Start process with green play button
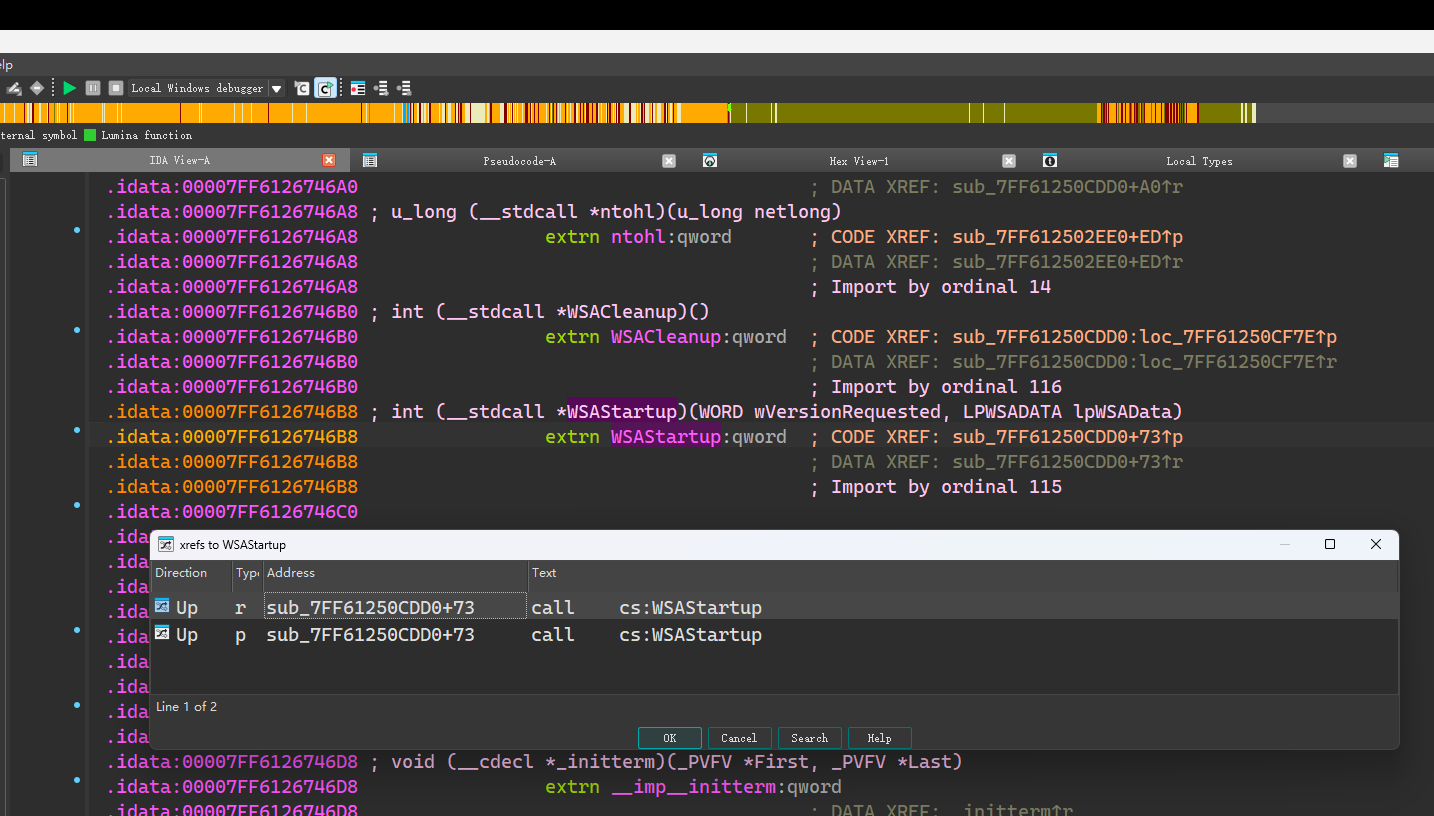This screenshot has width=1434, height=816. point(69,88)
